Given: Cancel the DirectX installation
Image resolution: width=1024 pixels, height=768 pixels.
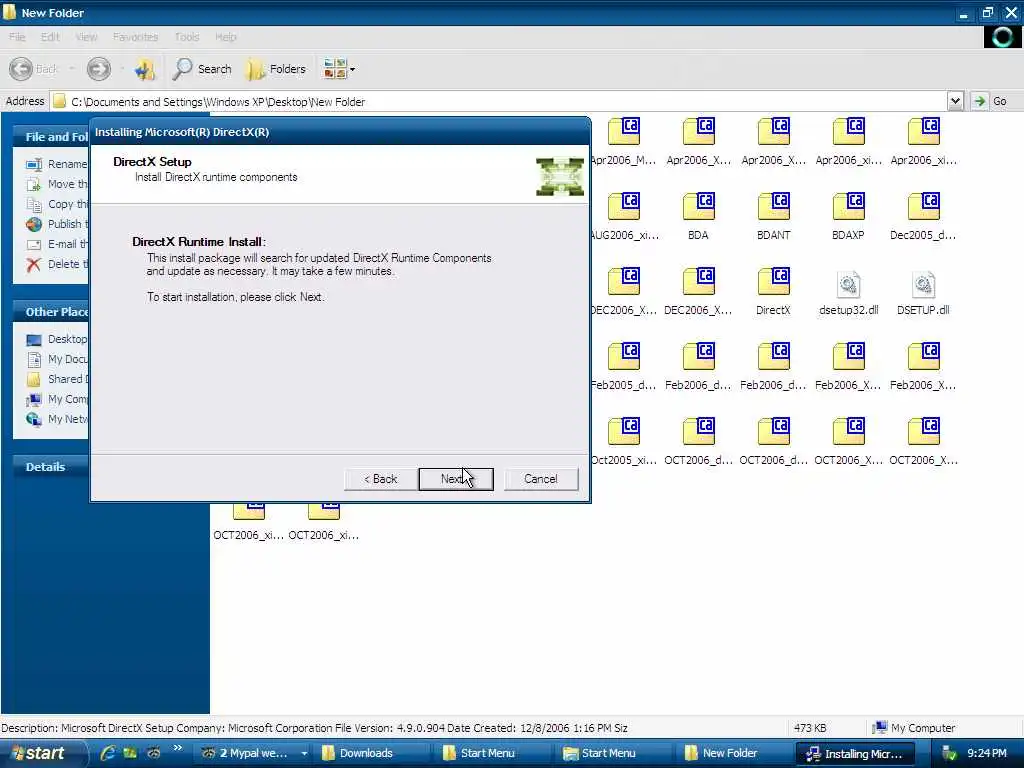Looking at the screenshot, I should [x=541, y=479].
